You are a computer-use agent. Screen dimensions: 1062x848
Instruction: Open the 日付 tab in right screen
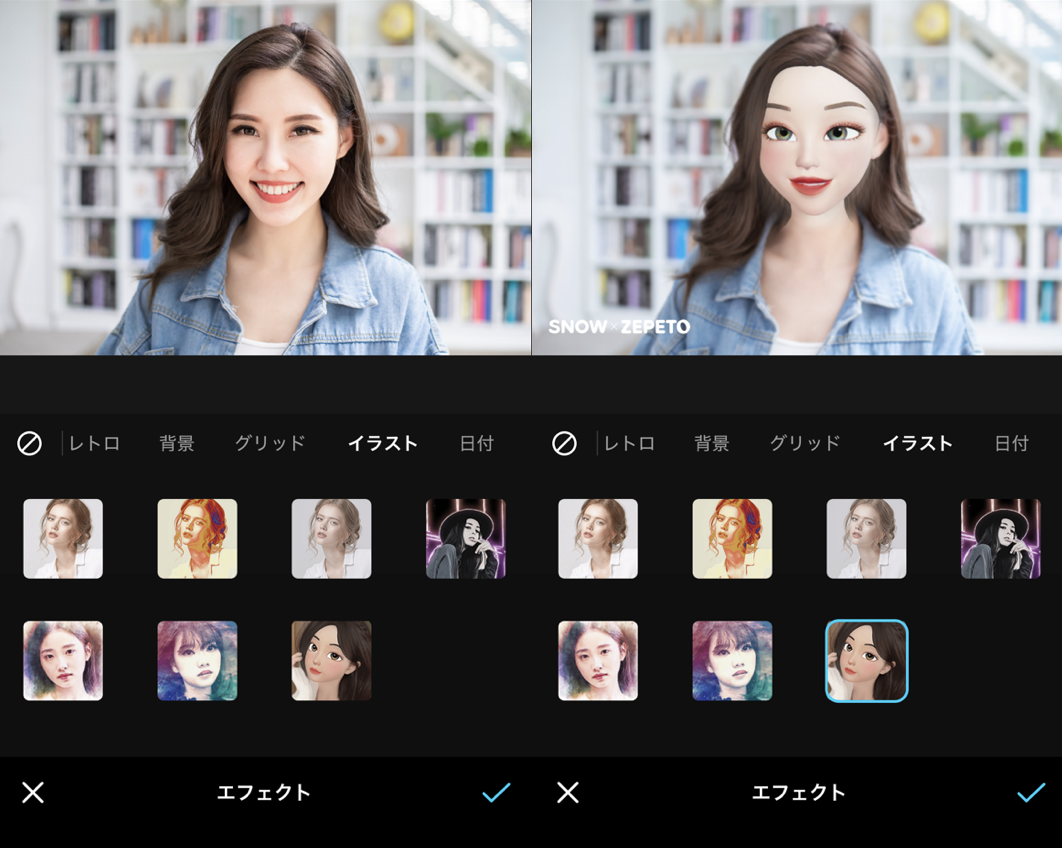tap(1011, 443)
